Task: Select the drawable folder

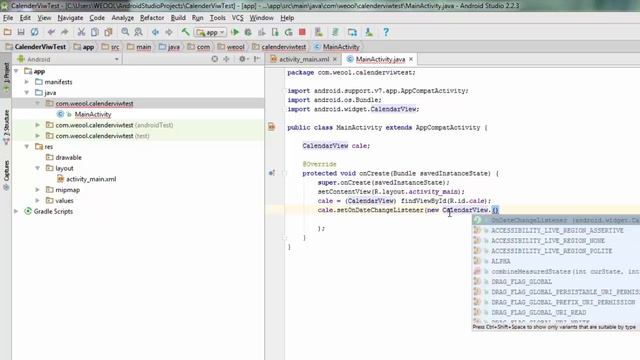Action: [68, 157]
